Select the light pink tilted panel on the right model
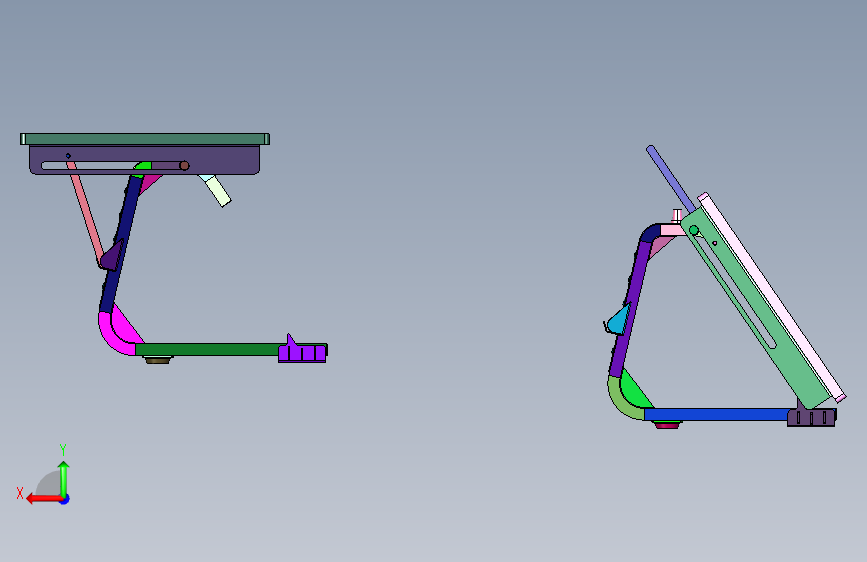Screen dimensions: 867x562 click(774, 296)
